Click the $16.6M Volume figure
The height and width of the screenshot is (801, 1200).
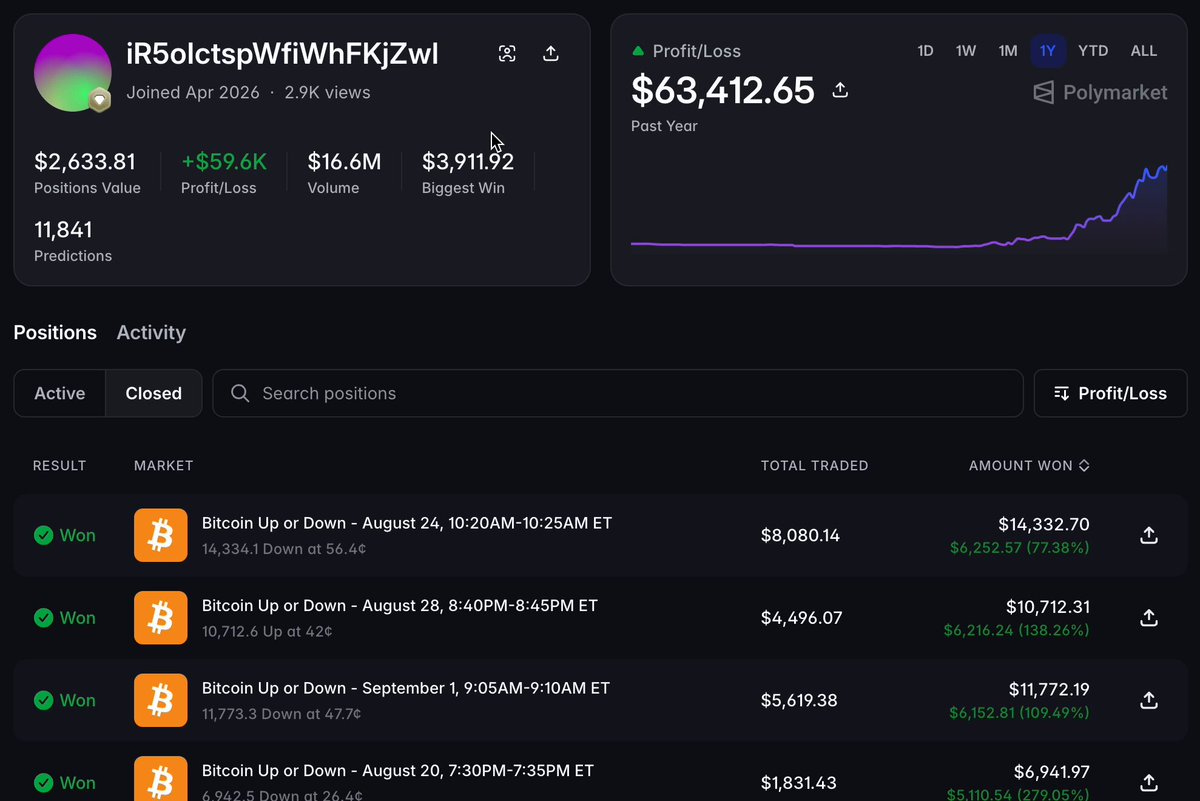pyautogui.click(x=344, y=162)
